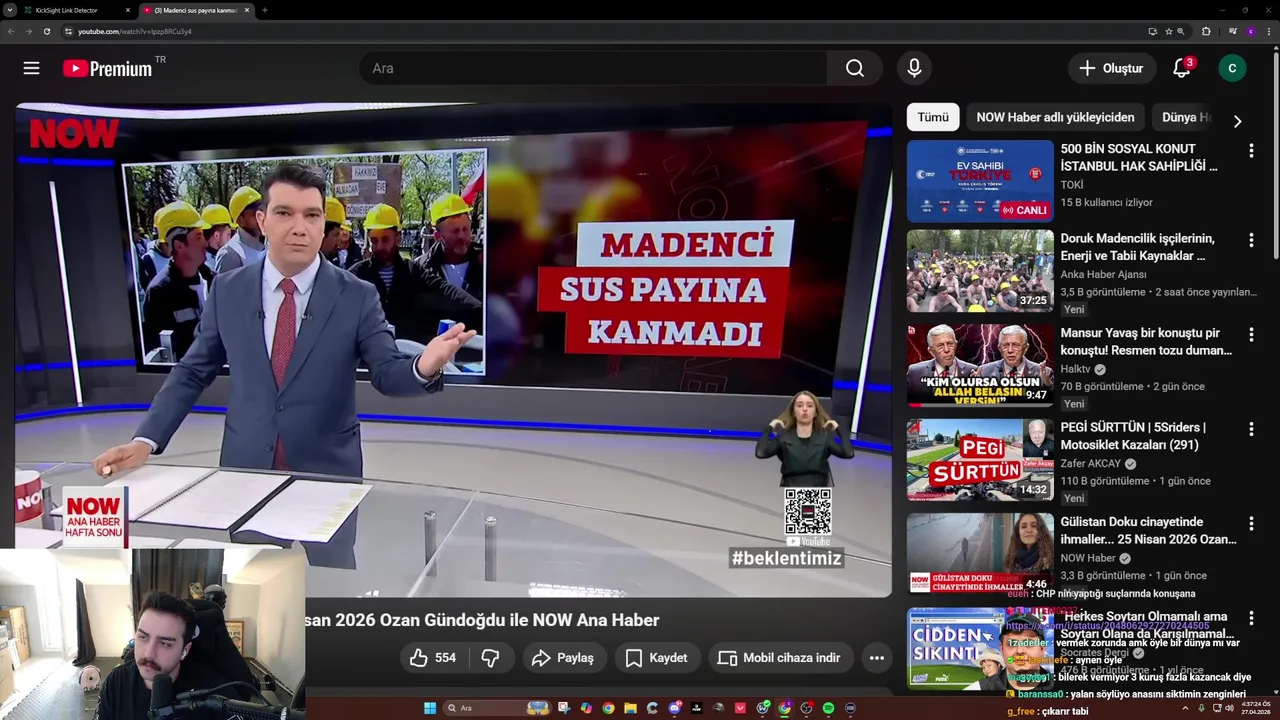The height and width of the screenshot is (720, 1280).
Task: Open volume control in system tray
Action: tap(1229, 708)
